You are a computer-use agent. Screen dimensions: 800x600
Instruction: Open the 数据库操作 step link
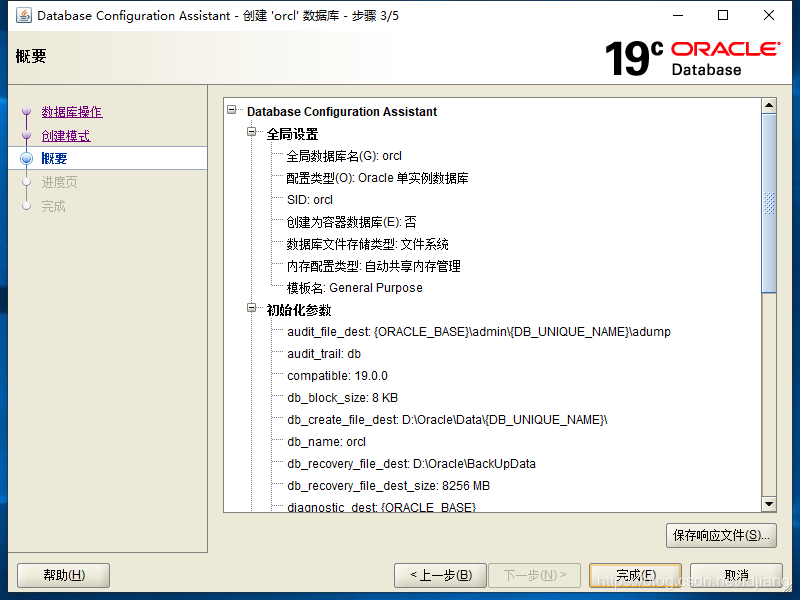click(72, 112)
